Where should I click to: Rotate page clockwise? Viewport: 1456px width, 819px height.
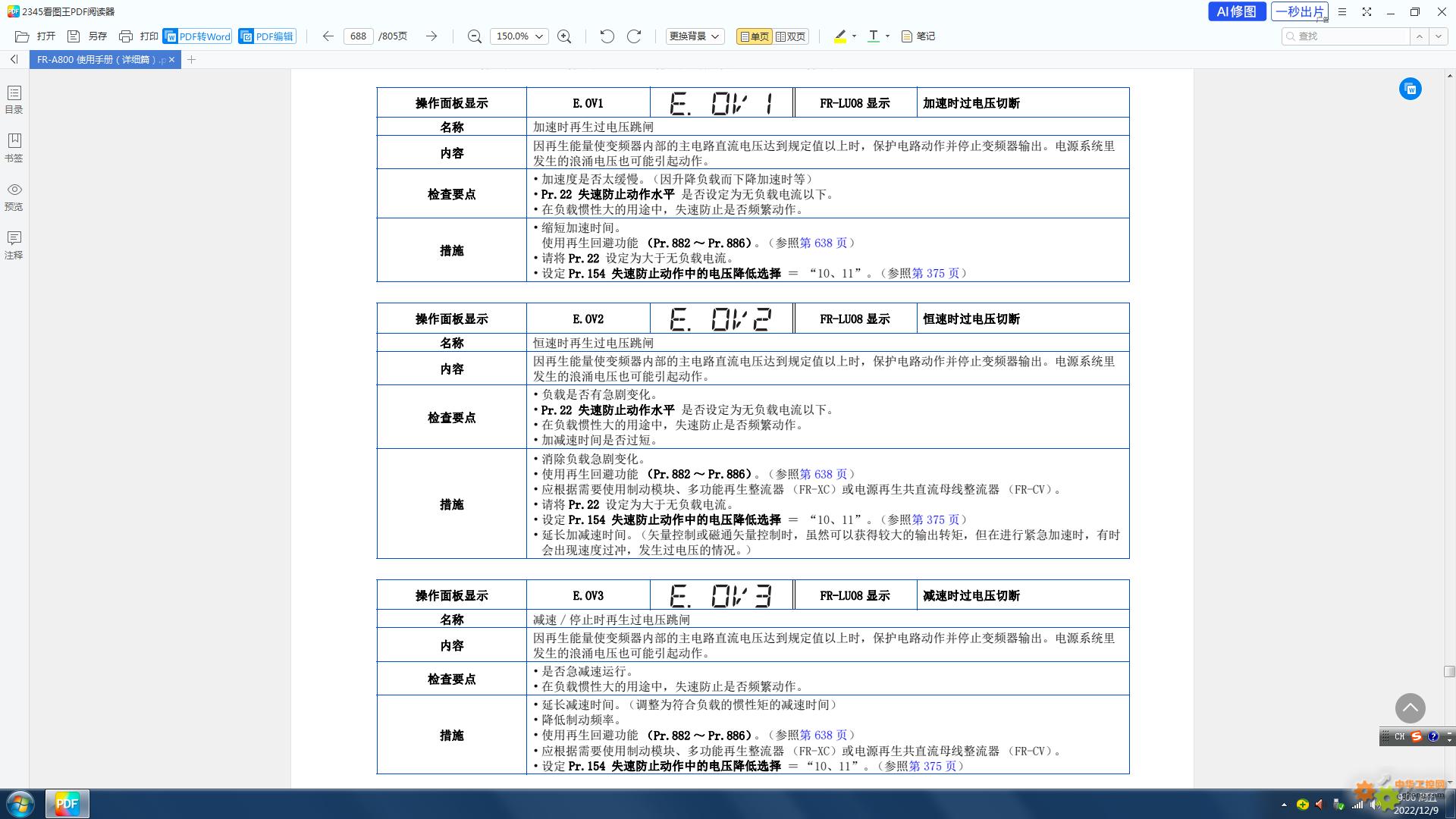634,36
